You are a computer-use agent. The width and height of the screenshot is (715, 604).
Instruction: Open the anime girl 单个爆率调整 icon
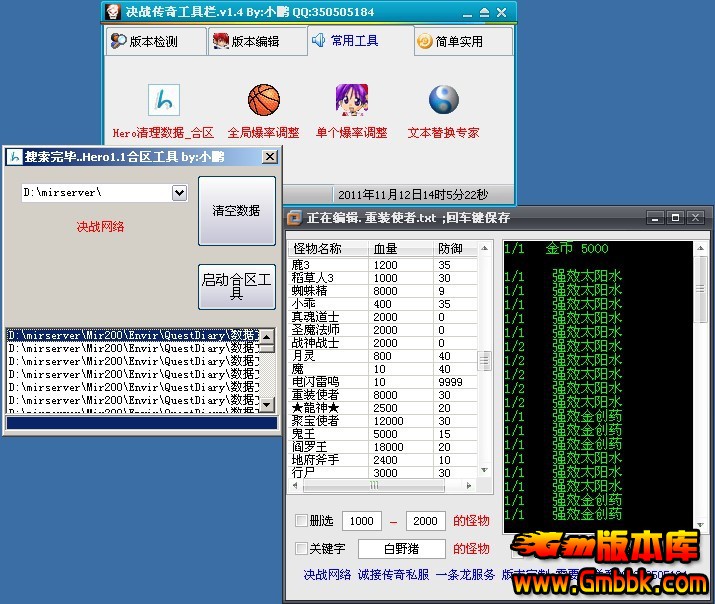point(351,101)
